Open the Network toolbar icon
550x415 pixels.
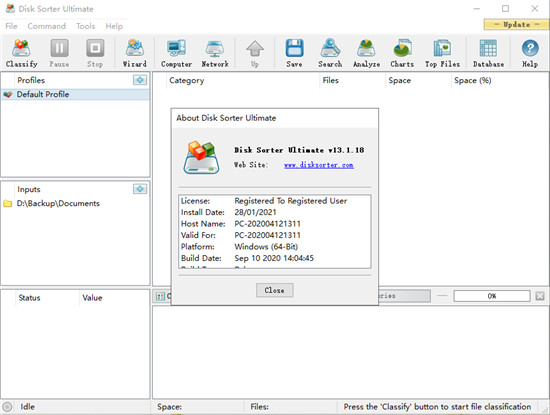215,53
